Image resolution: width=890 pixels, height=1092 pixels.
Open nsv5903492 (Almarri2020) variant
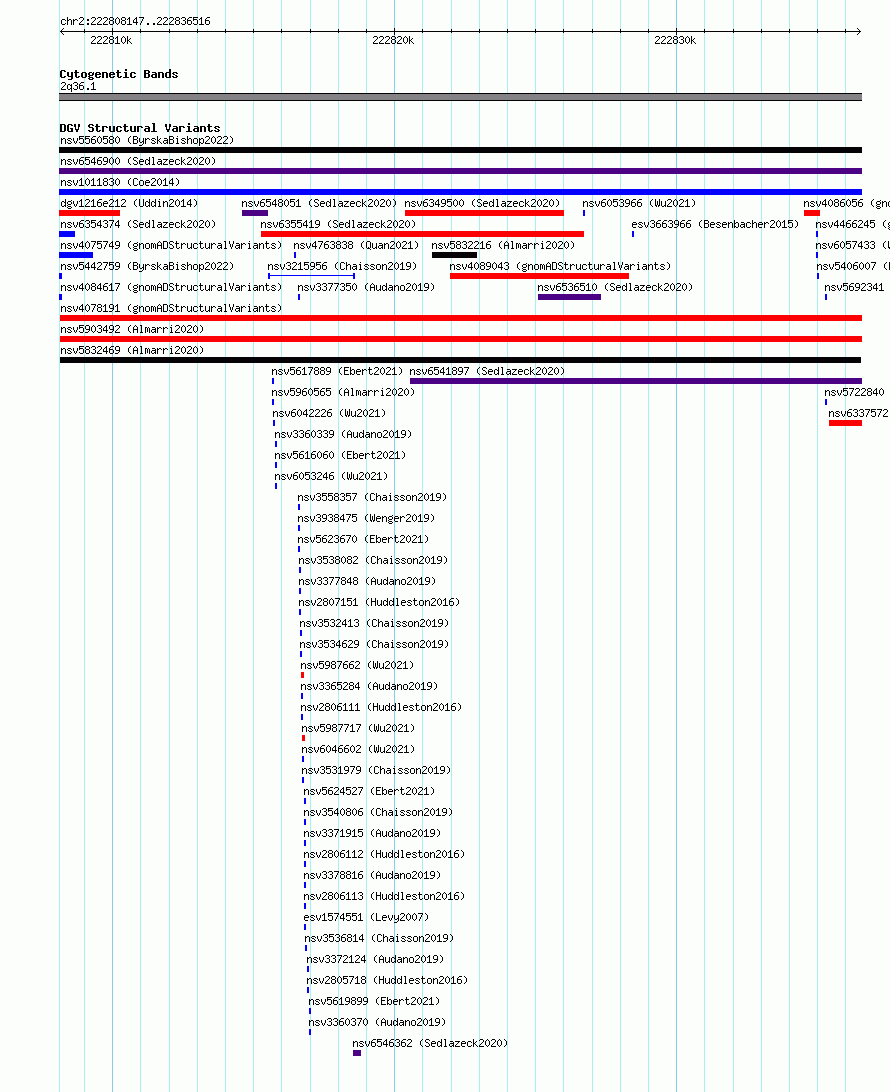(132, 329)
